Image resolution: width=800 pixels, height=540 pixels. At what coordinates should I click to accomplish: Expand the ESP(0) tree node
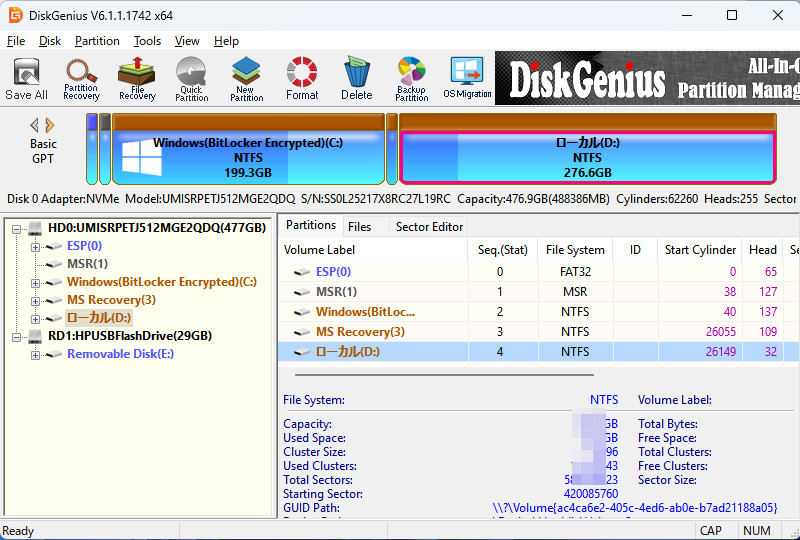[36, 246]
